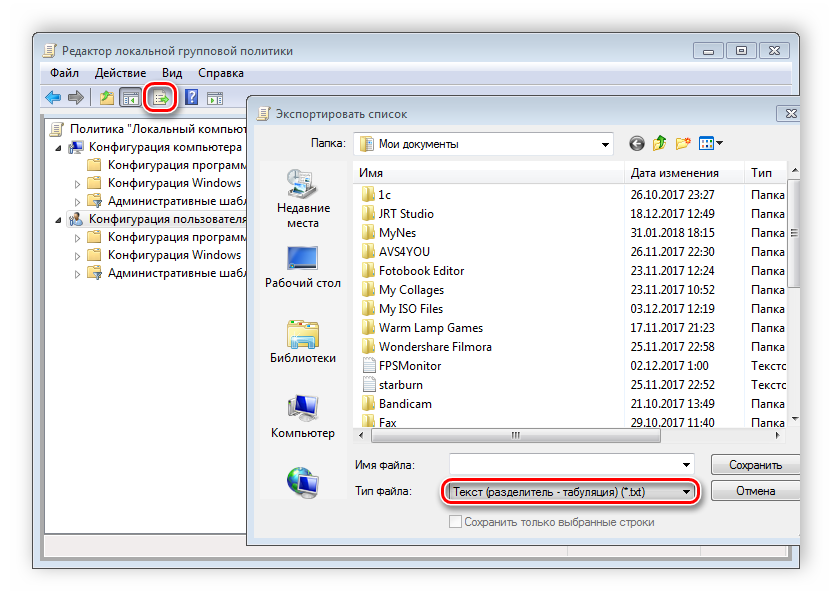
Task: Select the Fotobook Editor folder row
Action: click(x=413, y=271)
